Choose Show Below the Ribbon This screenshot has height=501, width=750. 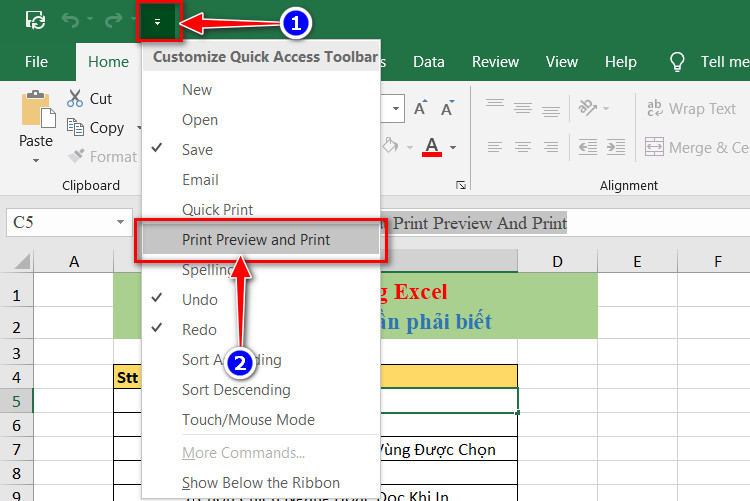click(261, 483)
